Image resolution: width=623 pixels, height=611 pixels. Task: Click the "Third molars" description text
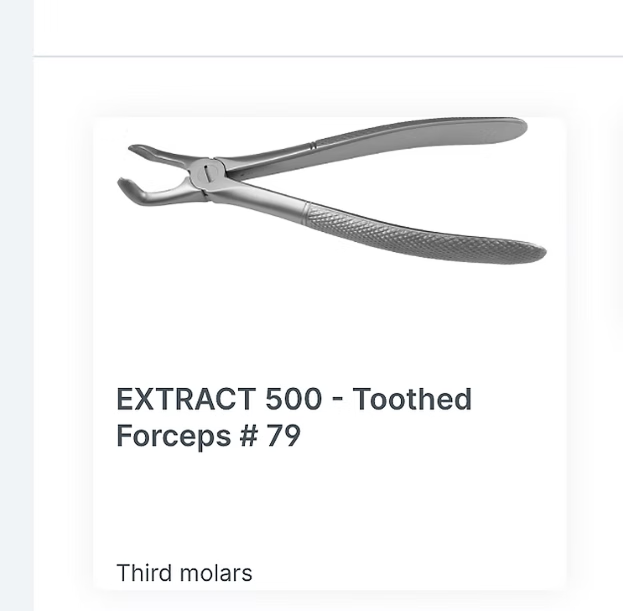[184, 573]
